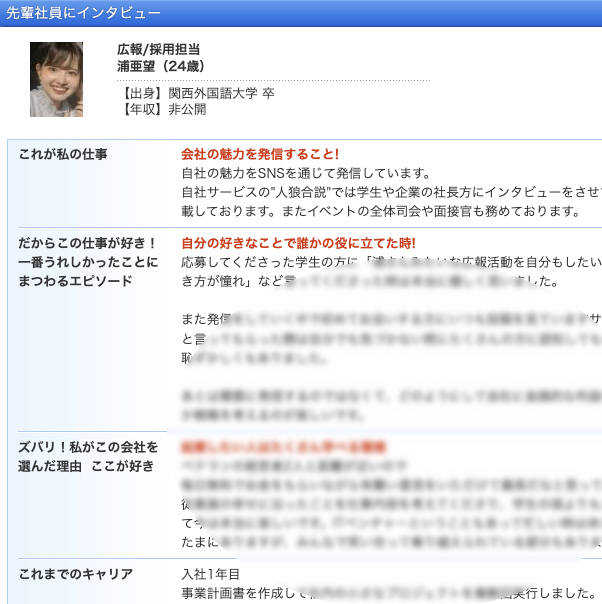Image resolution: width=602 pixels, height=604 pixels.
Task: Click the sentence 自社の魅力をSNSを通じて発信しています。
Action: 306,173
